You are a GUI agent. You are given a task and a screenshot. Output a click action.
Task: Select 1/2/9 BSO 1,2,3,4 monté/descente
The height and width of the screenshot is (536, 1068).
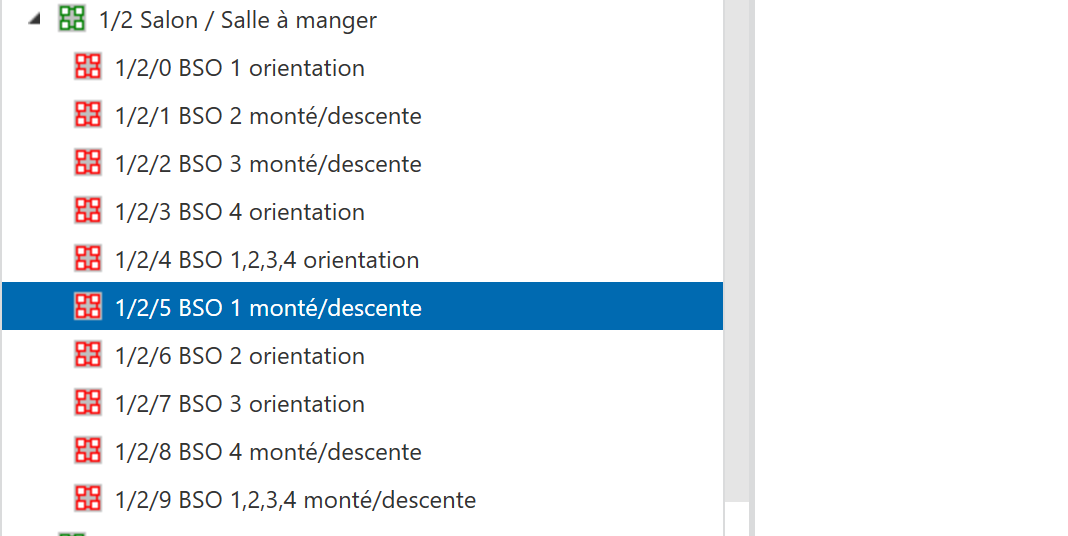point(295,500)
